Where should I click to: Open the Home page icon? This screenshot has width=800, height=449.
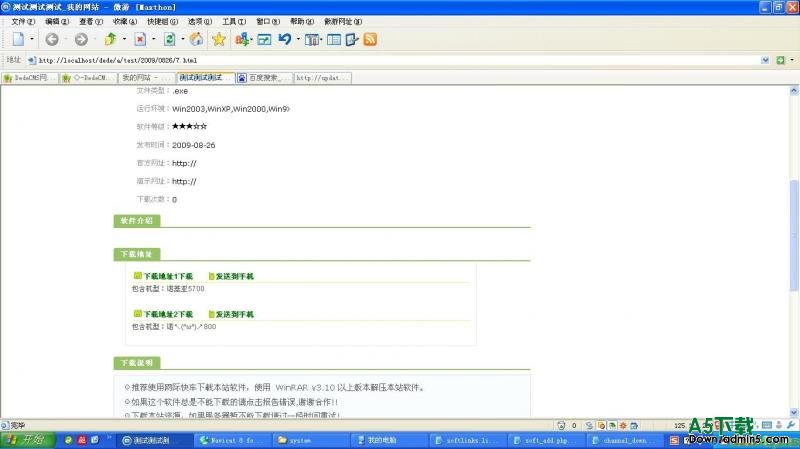pos(196,39)
